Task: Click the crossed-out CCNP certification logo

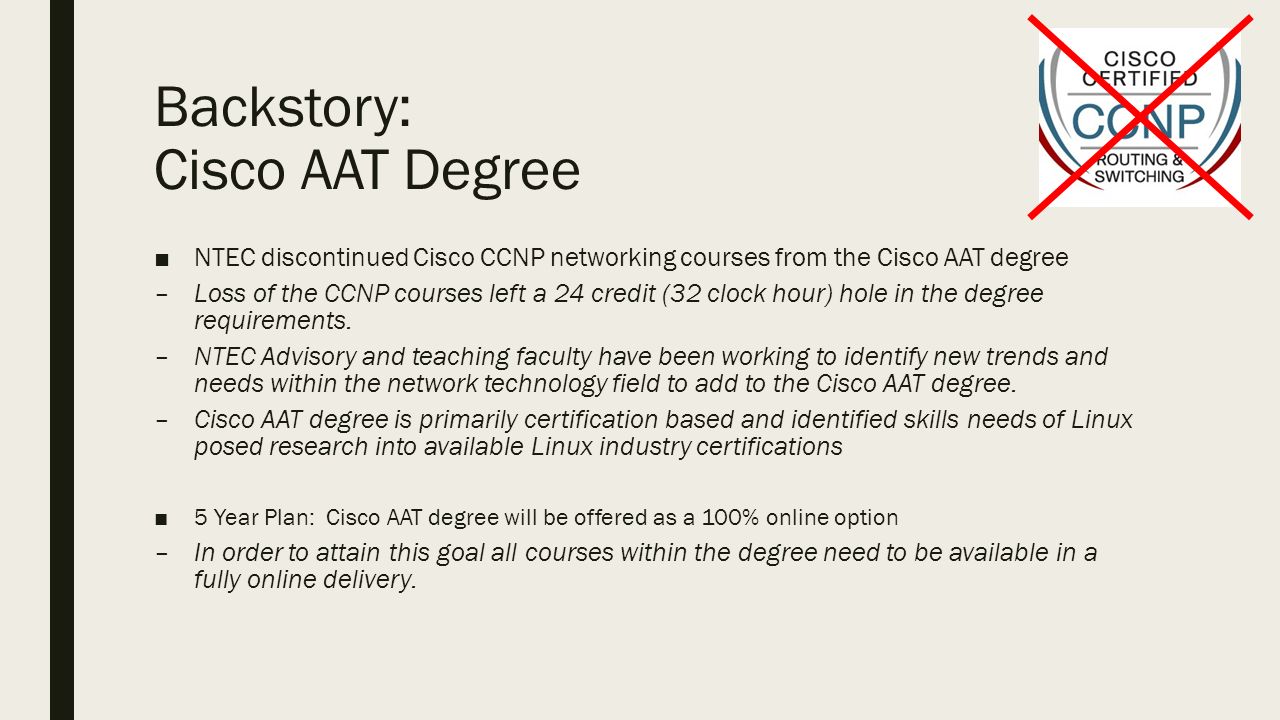Action: click(1140, 116)
